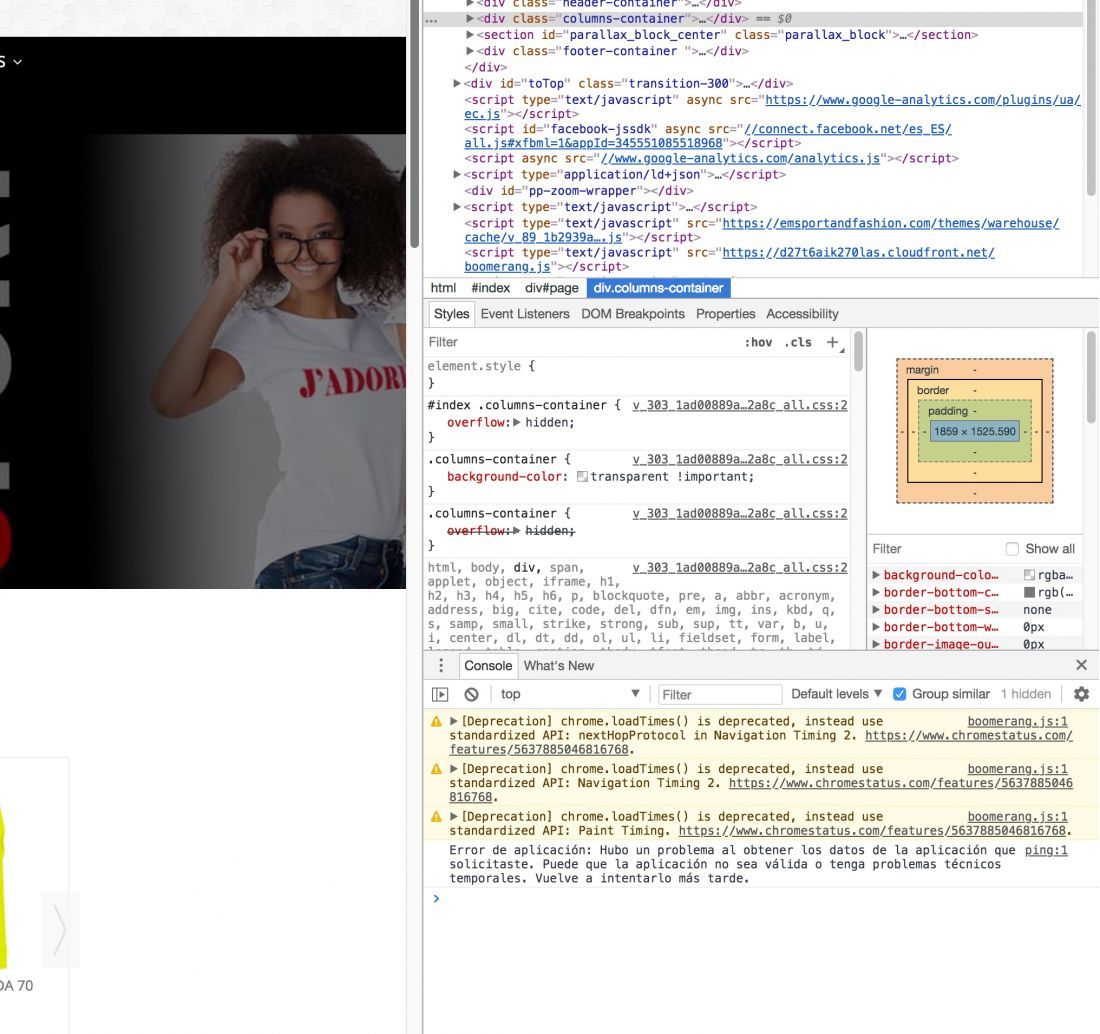
Task: Click the first deprecation warning triangle icon
Action: tap(436, 721)
